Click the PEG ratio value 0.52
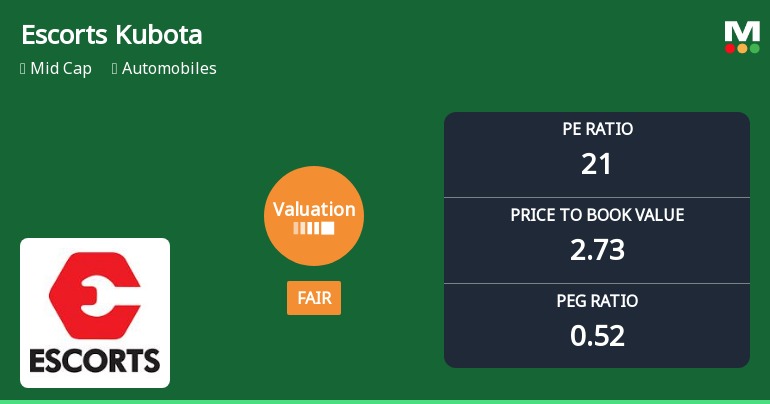This screenshot has height=404, width=770. [x=597, y=336]
